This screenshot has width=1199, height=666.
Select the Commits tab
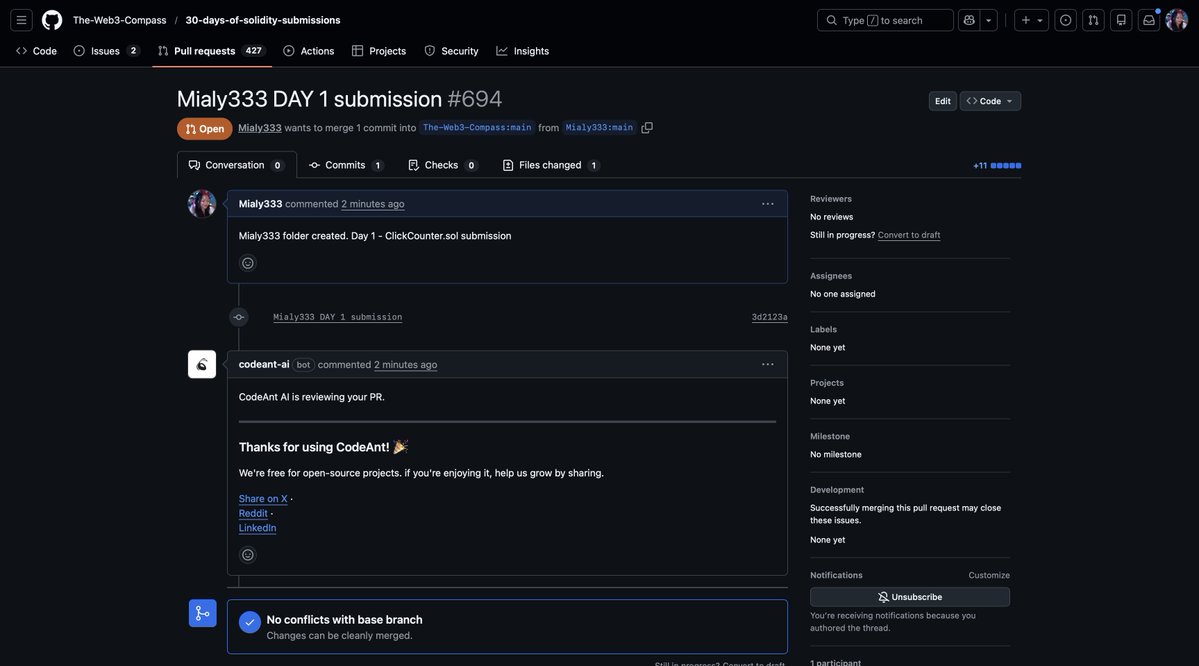click(x=346, y=165)
